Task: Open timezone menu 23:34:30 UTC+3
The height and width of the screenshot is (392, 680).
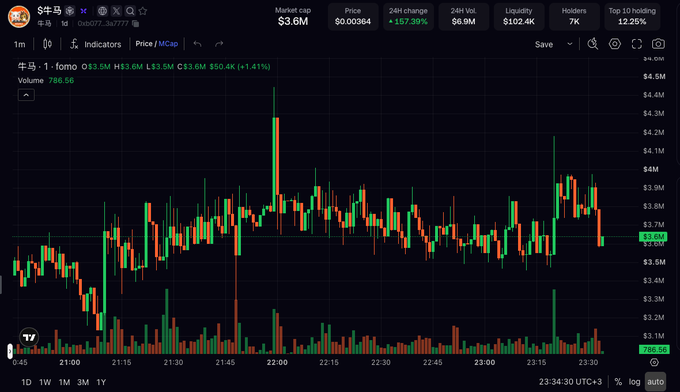Action: pyautogui.click(x=570, y=382)
